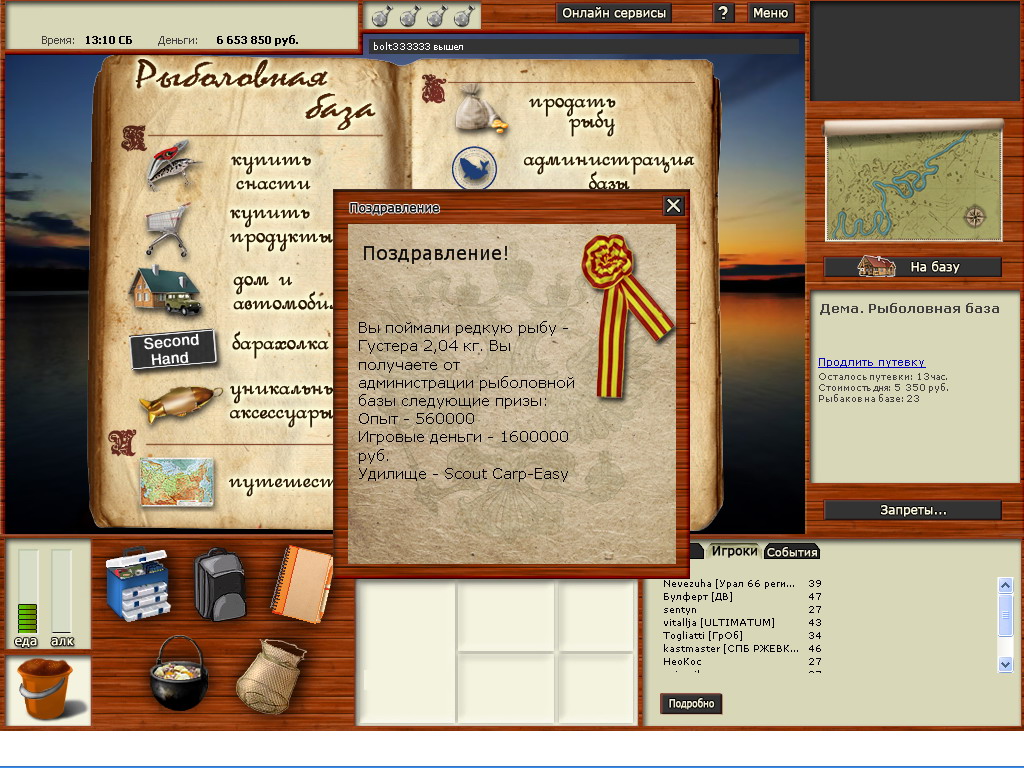Click the first float icon in top bar
Image resolution: width=1024 pixels, height=768 pixels.
(x=381, y=16)
